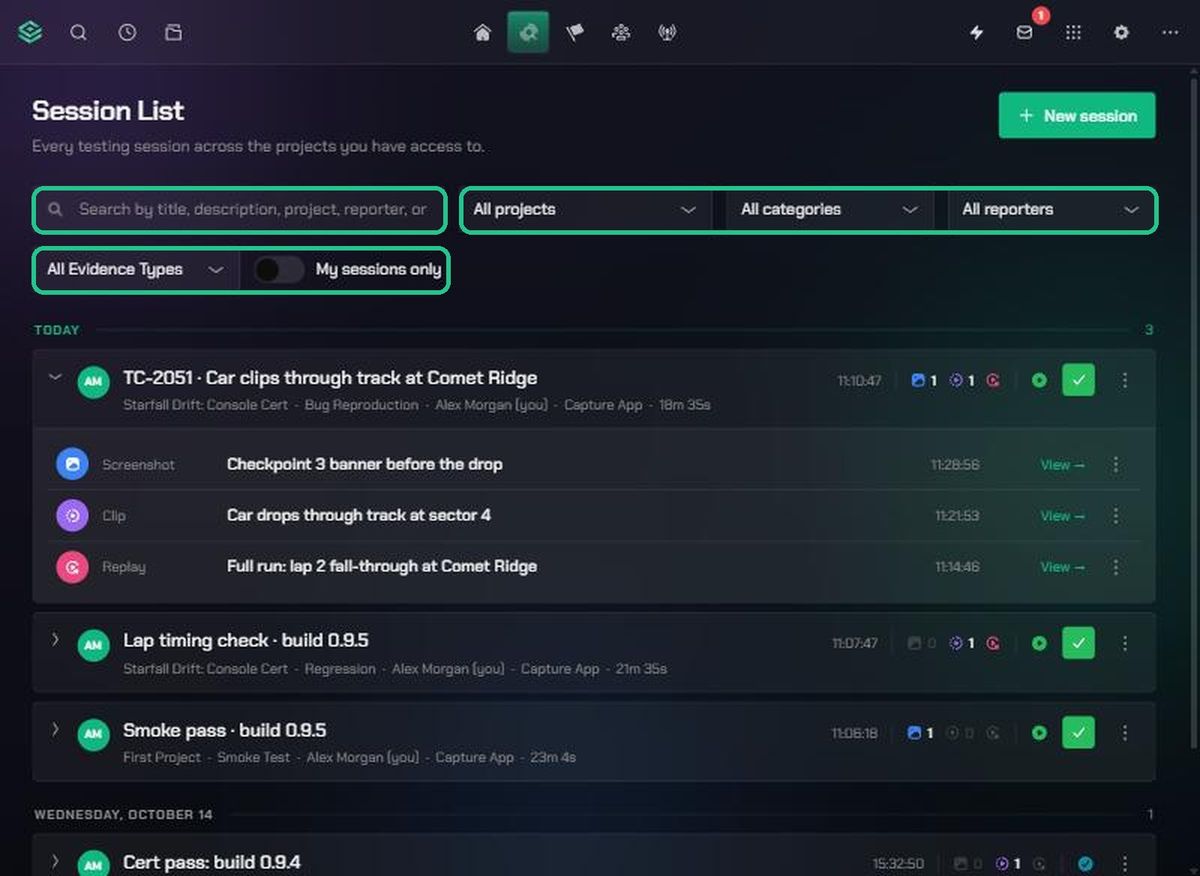Open kebab menu for Full run replay
The width and height of the screenshot is (1200, 876).
(1116, 566)
